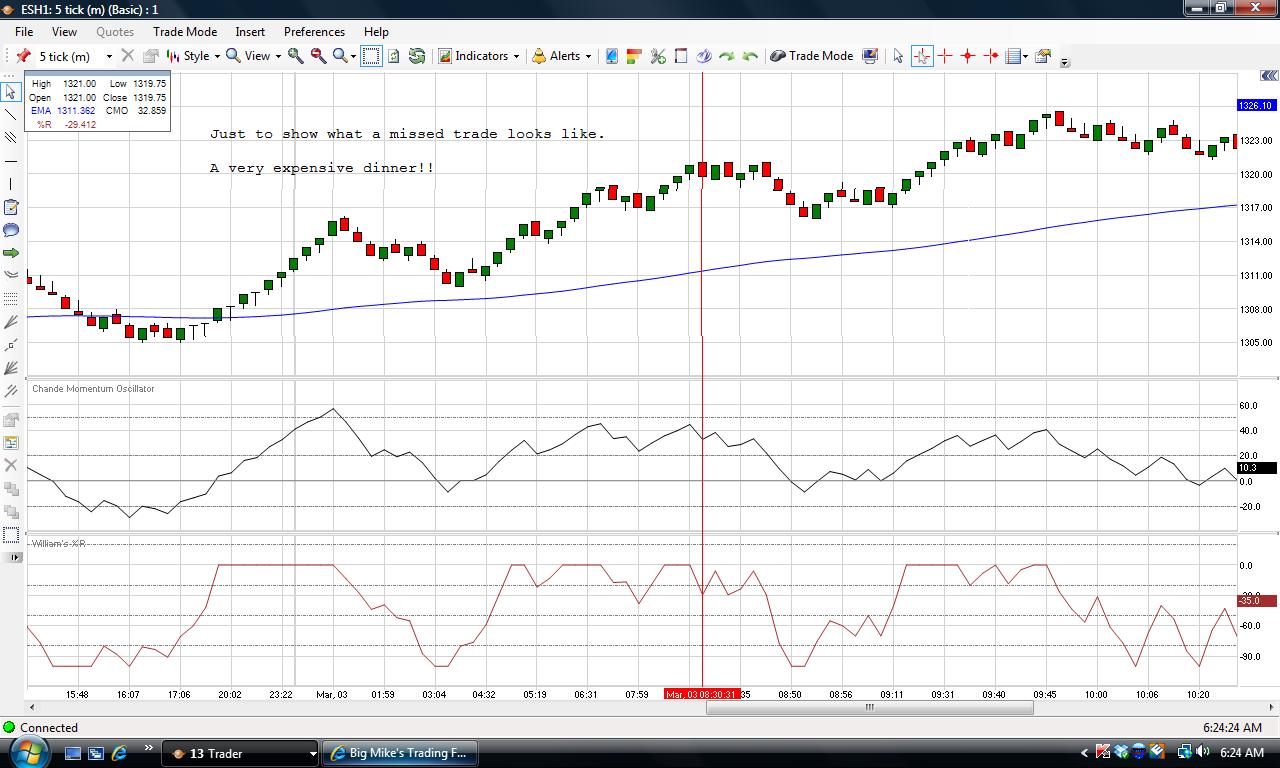This screenshot has height=768, width=1280.
Task: Click Big Mike's Trading taskbar button
Action: (x=400, y=753)
